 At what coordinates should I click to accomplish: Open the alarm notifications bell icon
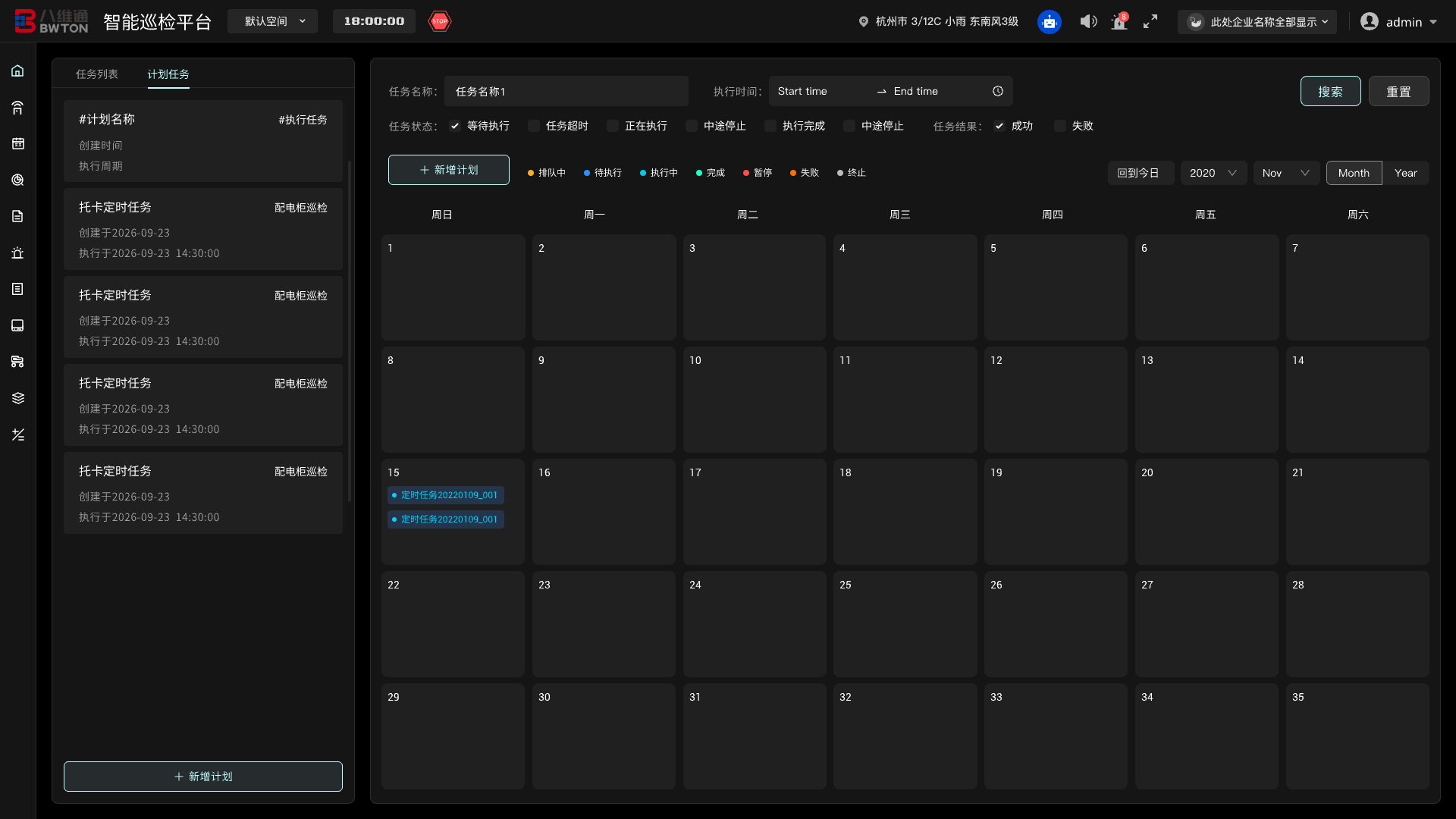tap(1119, 22)
